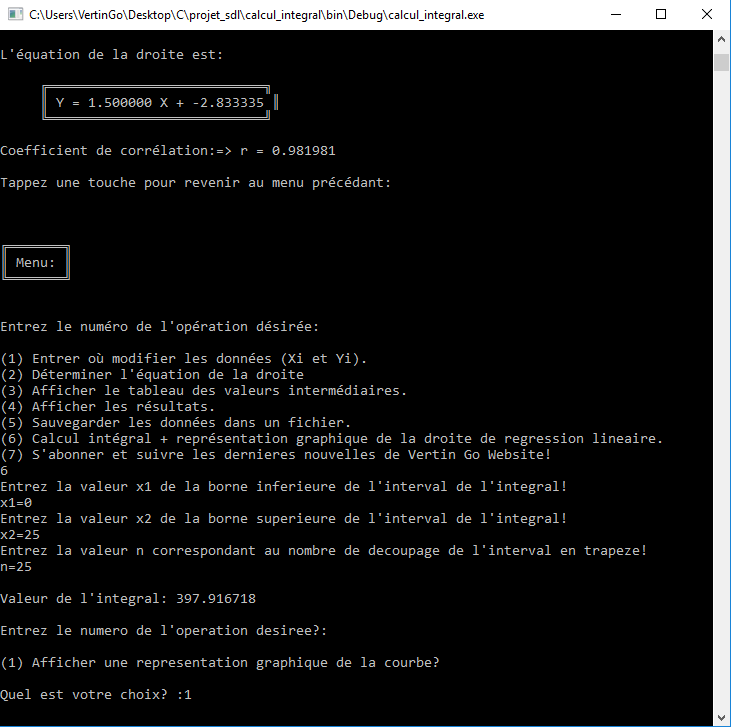Screen dimensions: 731x727
Task: Click option (7) S'abonner Vertin Go Website
Action: (276, 454)
